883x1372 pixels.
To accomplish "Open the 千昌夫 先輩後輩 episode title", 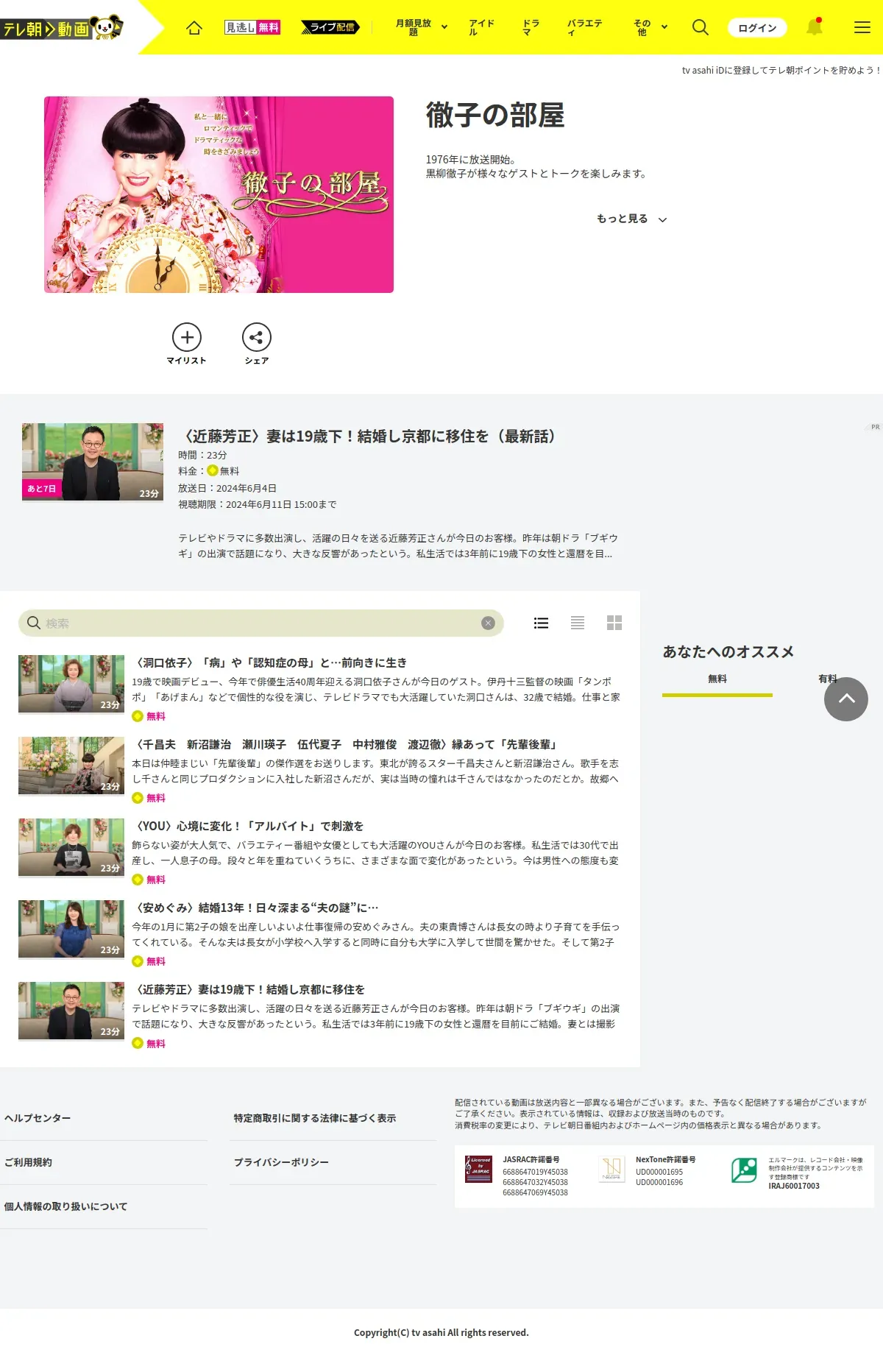I will coord(347,744).
